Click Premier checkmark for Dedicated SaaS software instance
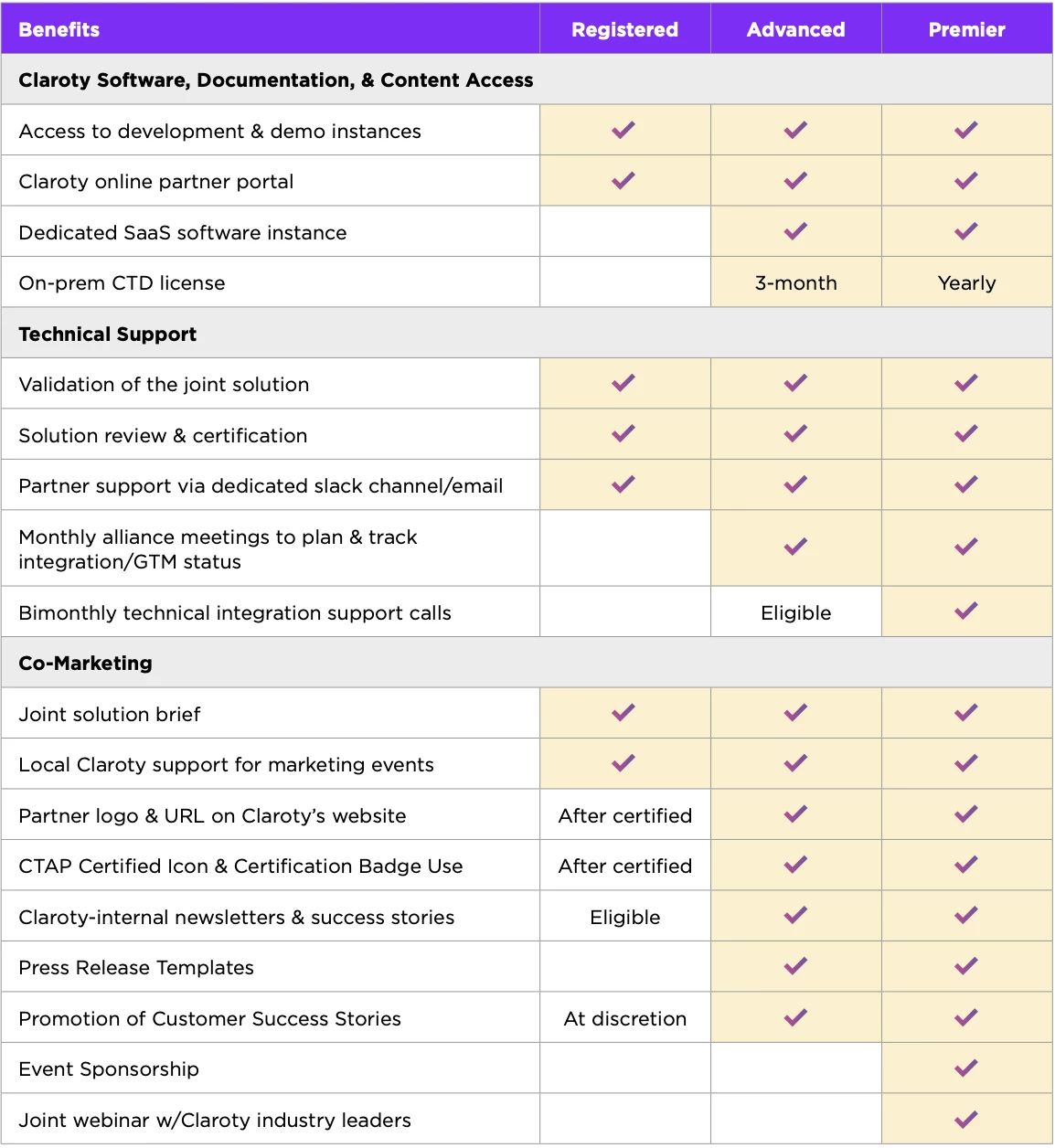This screenshot has width=1055, height=1148. click(966, 231)
